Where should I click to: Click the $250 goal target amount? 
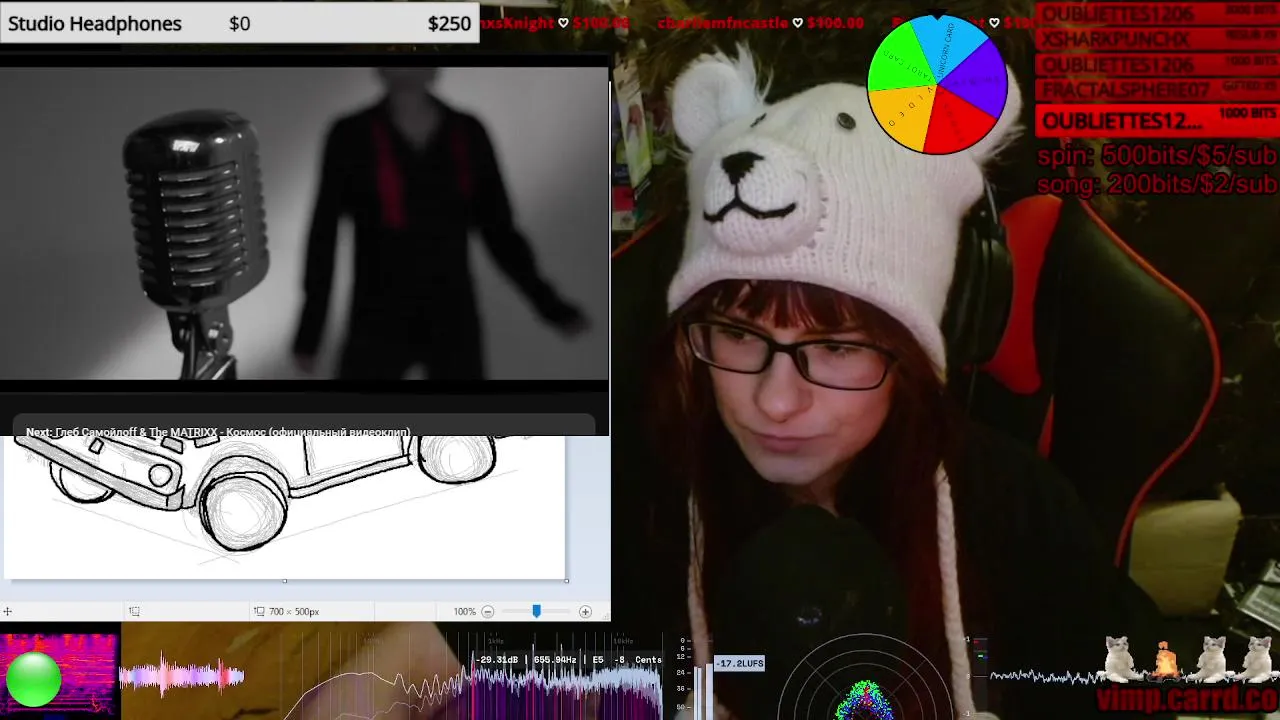449,24
